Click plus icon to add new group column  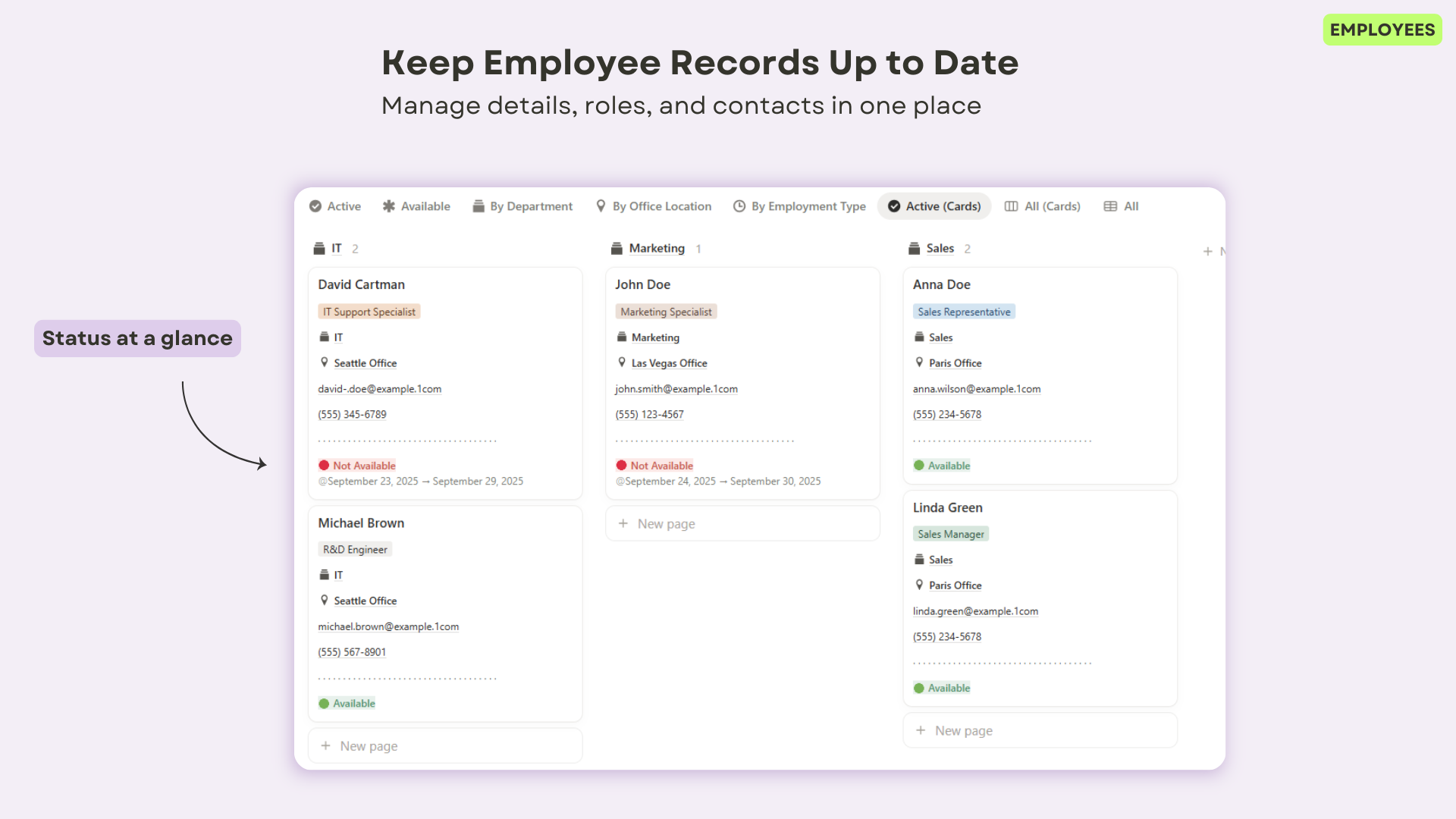[1207, 251]
